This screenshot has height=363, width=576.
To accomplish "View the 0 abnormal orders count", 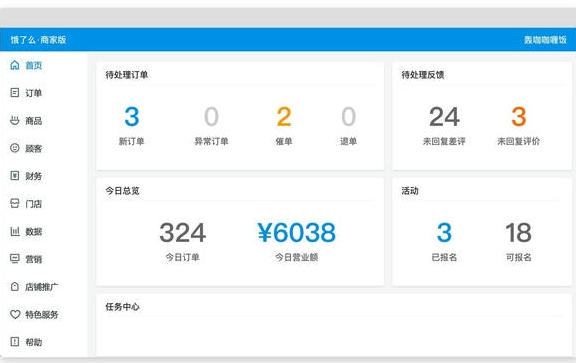I will (x=211, y=116).
